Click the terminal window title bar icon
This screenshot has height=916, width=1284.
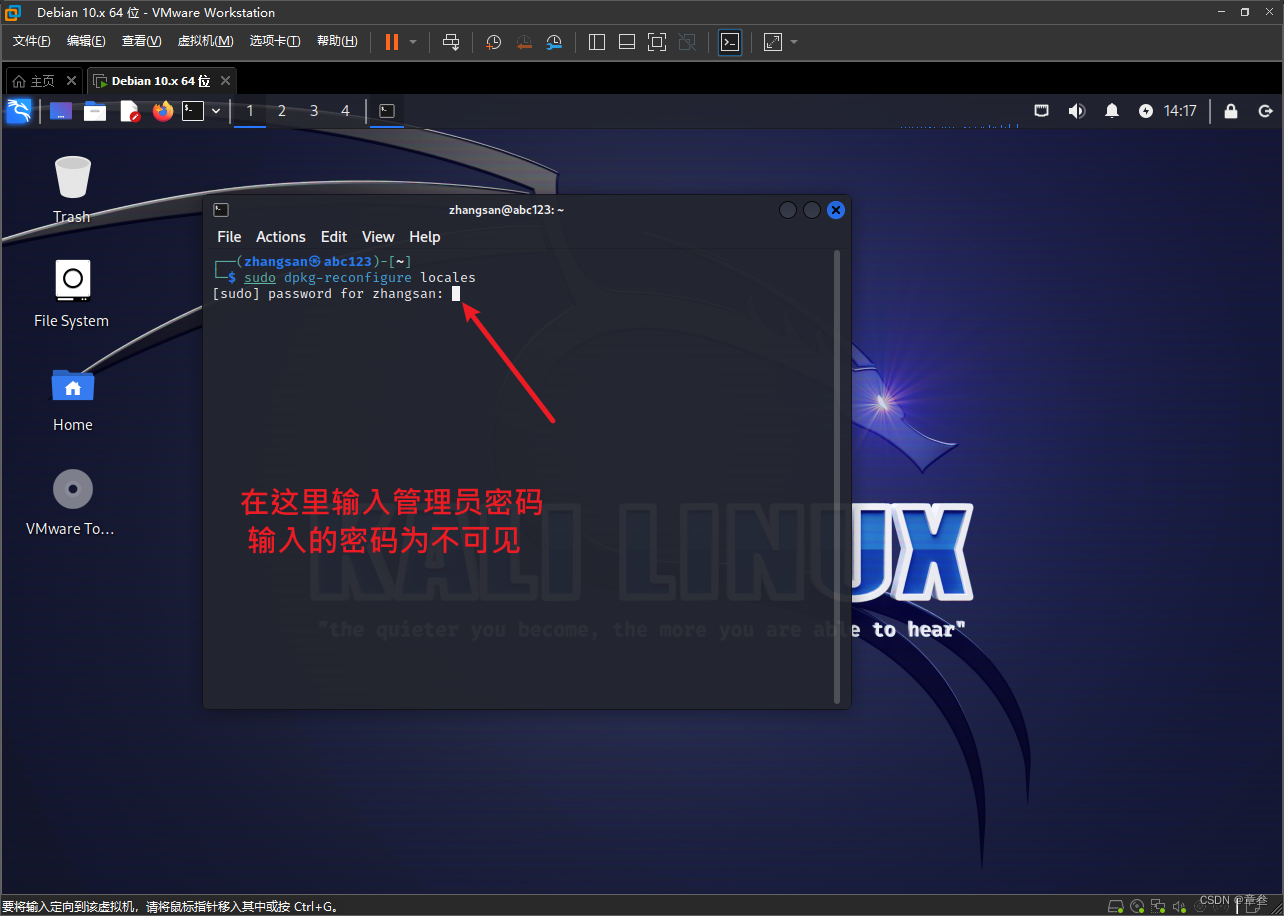click(221, 210)
